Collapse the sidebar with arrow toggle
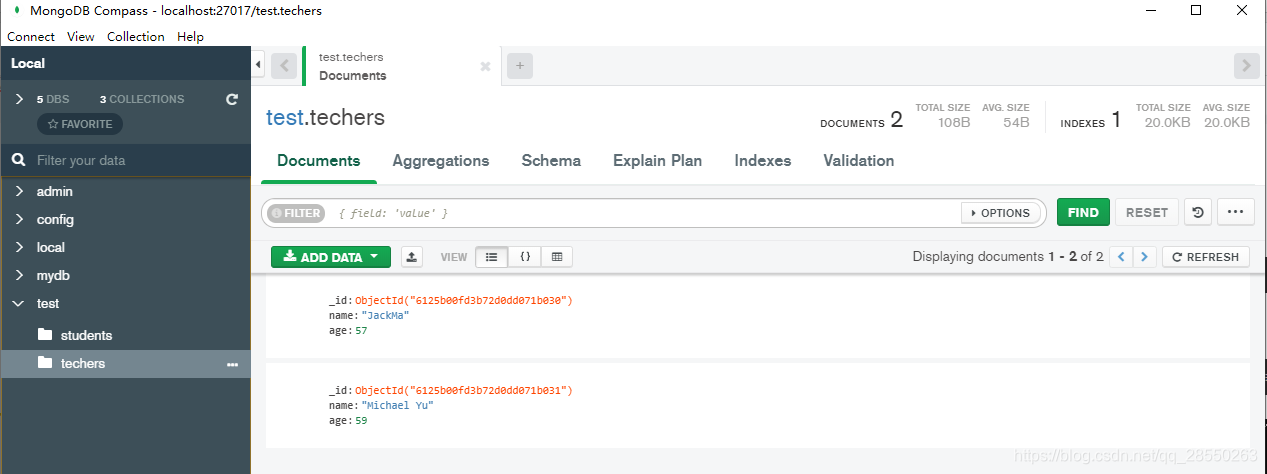1267x474 pixels. point(258,65)
